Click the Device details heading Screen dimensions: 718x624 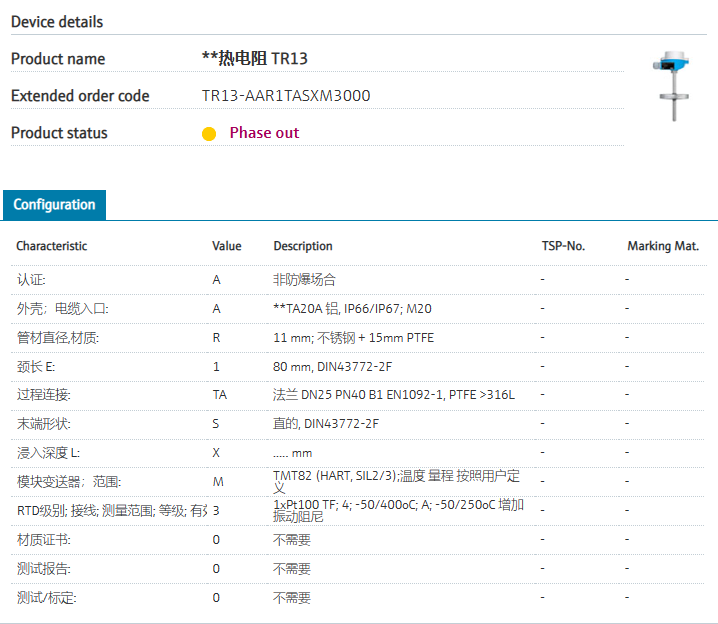pyautogui.click(x=57, y=22)
